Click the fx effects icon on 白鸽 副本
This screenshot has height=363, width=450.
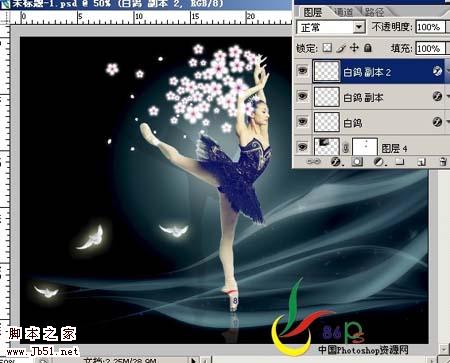[x=437, y=96]
